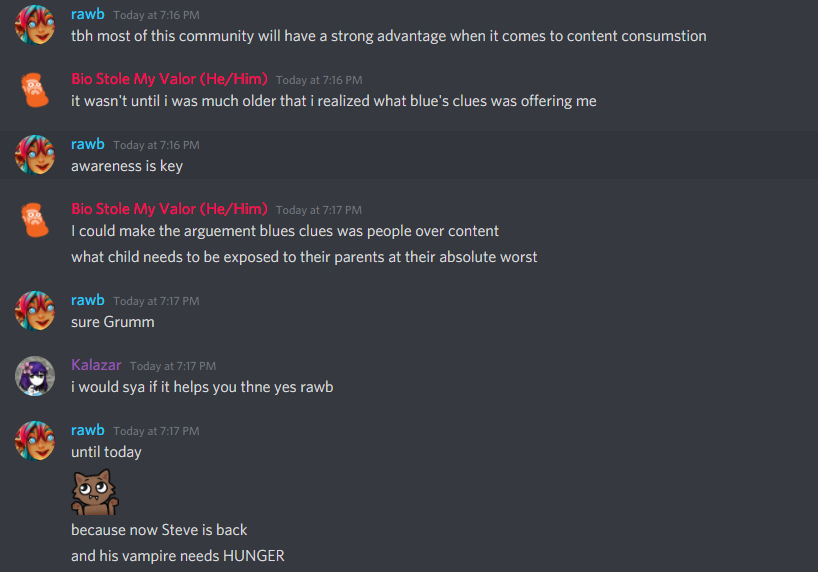Click timestamp on Kalazar's message
The height and width of the screenshot is (572, 818).
point(173,366)
